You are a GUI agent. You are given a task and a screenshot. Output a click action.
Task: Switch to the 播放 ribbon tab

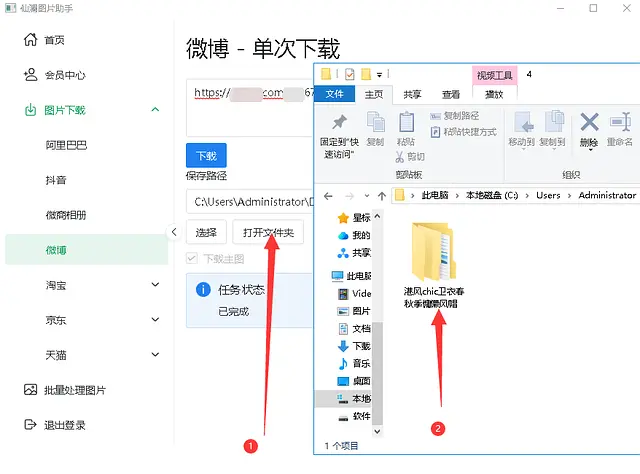494,95
